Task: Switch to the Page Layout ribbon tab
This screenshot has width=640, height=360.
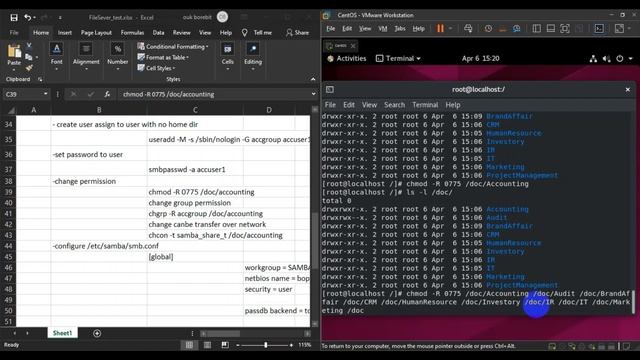Action: point(96,33)
